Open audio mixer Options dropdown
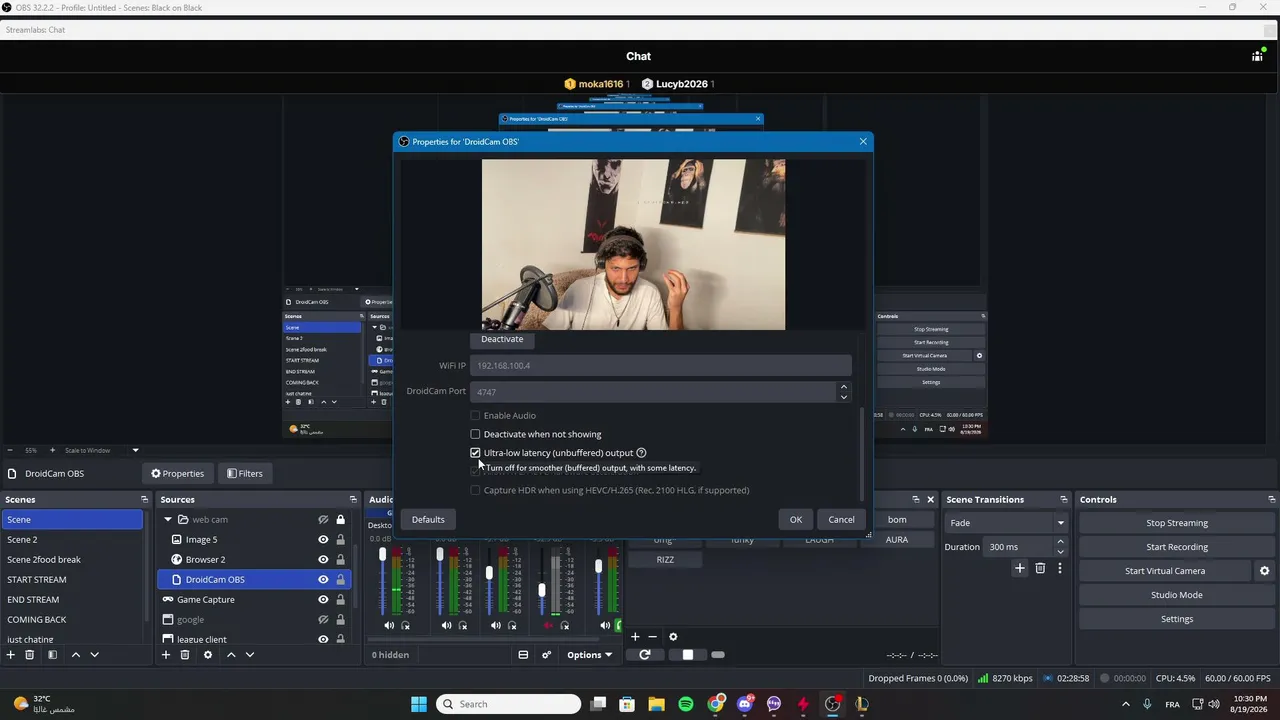 (x=589, y=655)
